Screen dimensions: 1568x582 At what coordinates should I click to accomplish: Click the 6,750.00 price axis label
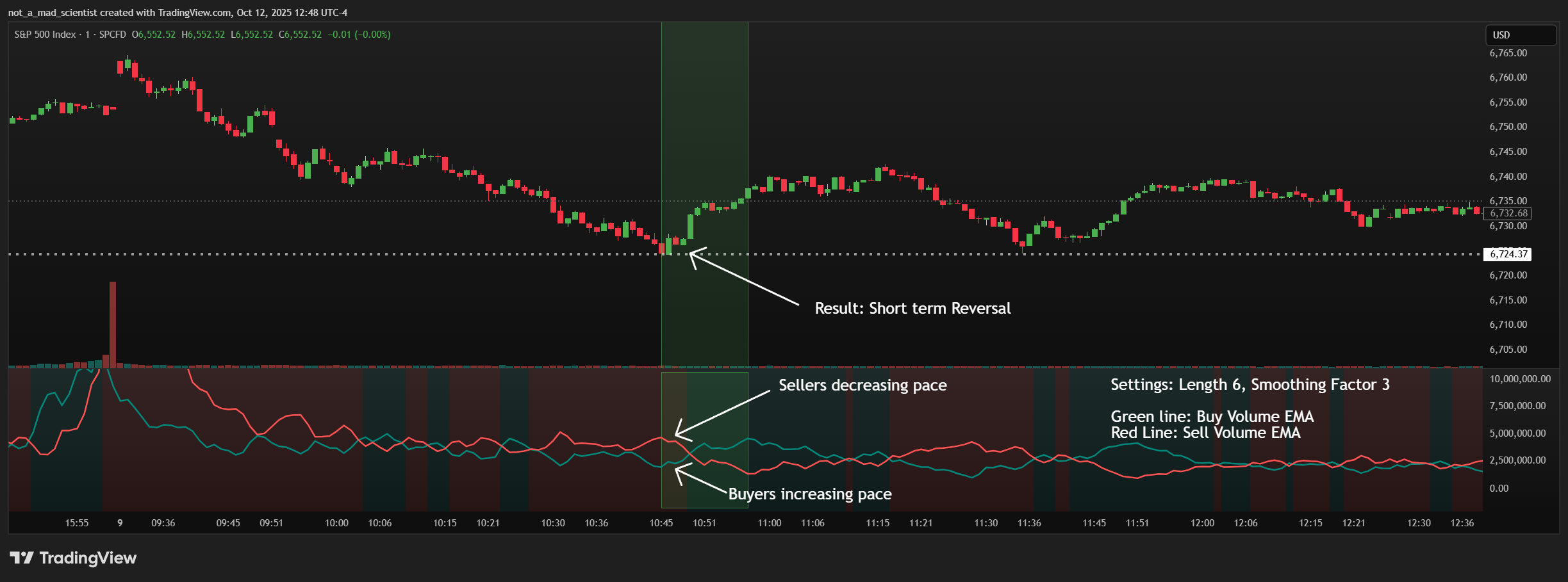point(1508,127)
